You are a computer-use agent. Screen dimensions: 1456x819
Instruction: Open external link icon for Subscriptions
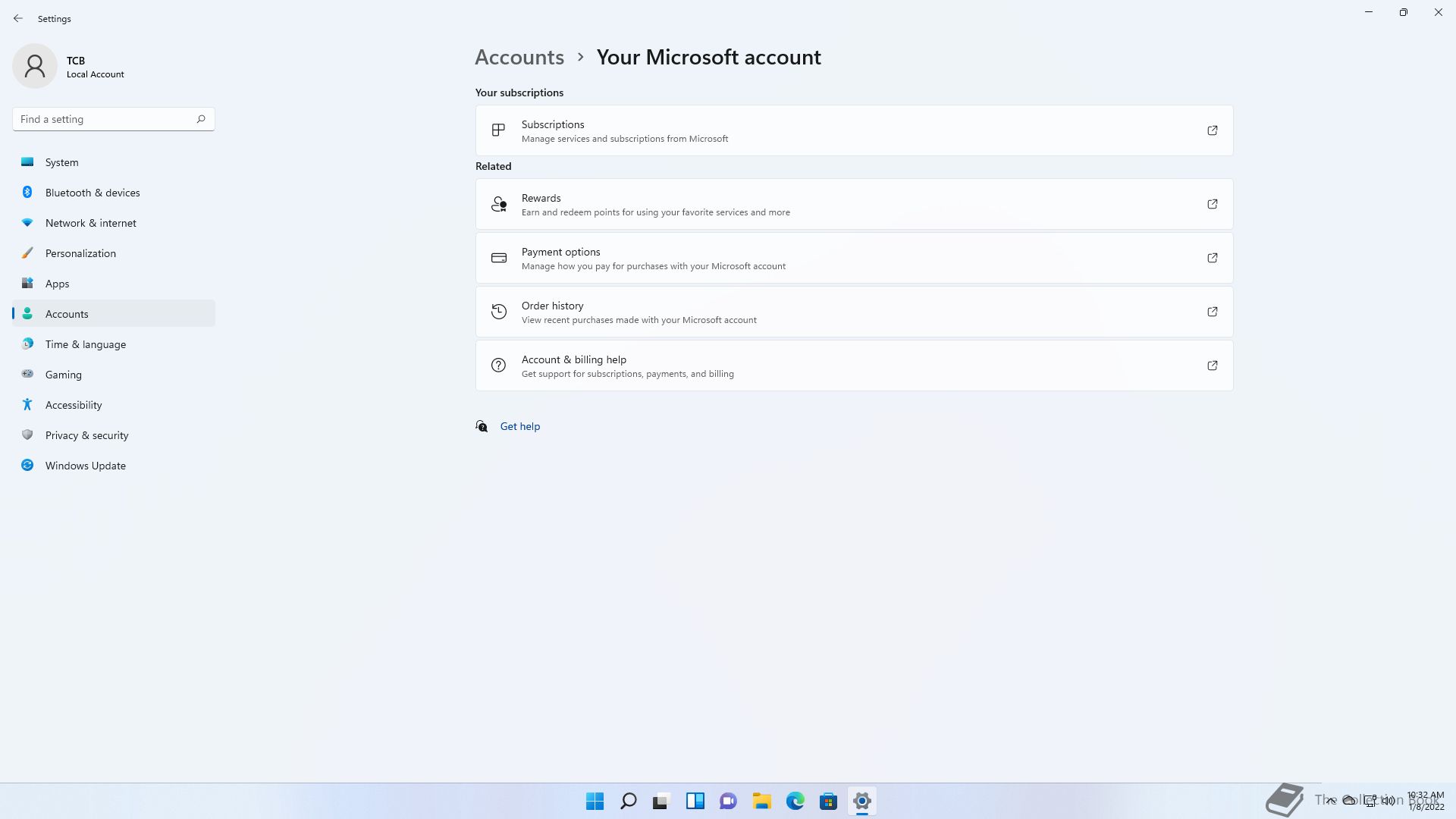[1213, 130]
